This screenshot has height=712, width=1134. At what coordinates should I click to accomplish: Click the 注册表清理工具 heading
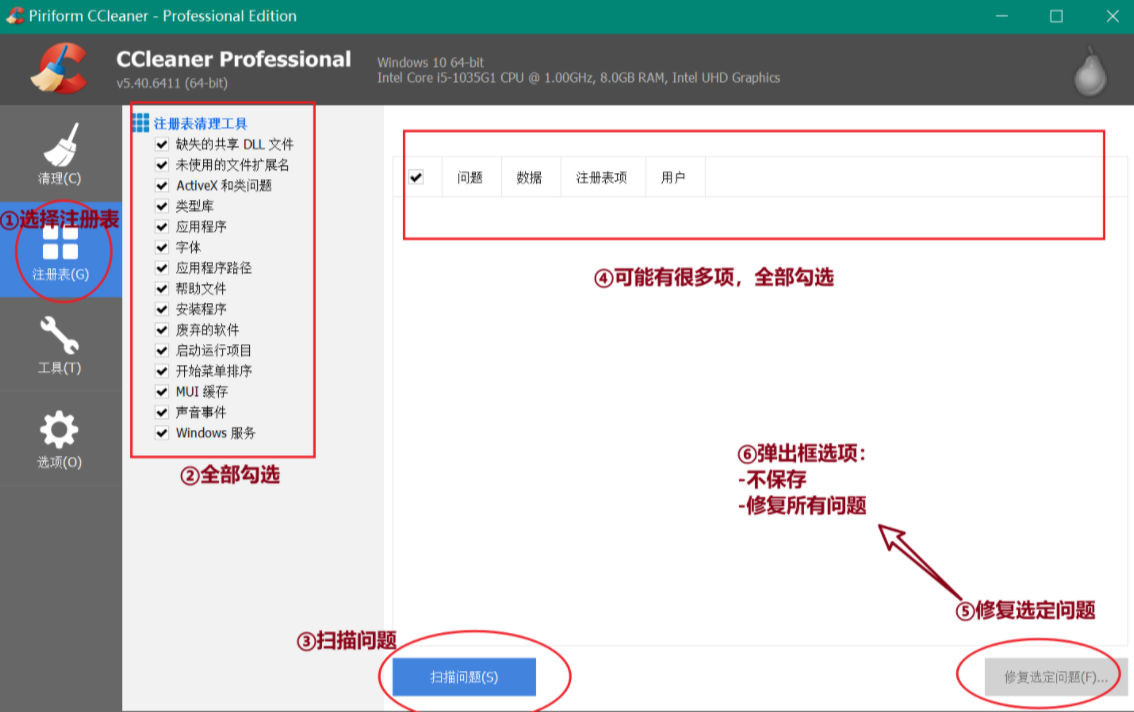click(200, 124)
